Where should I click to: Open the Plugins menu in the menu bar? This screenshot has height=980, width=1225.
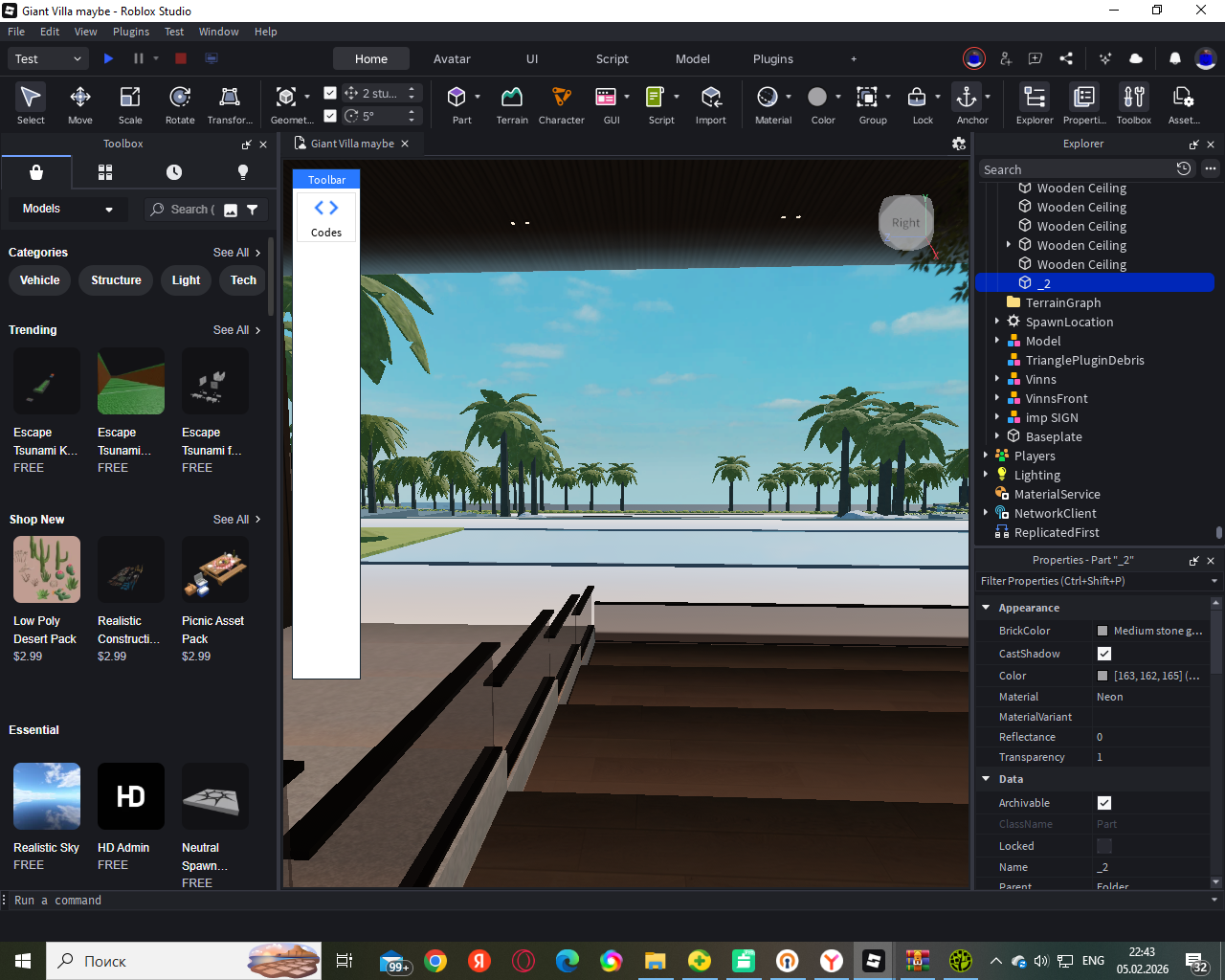[131, 32]
